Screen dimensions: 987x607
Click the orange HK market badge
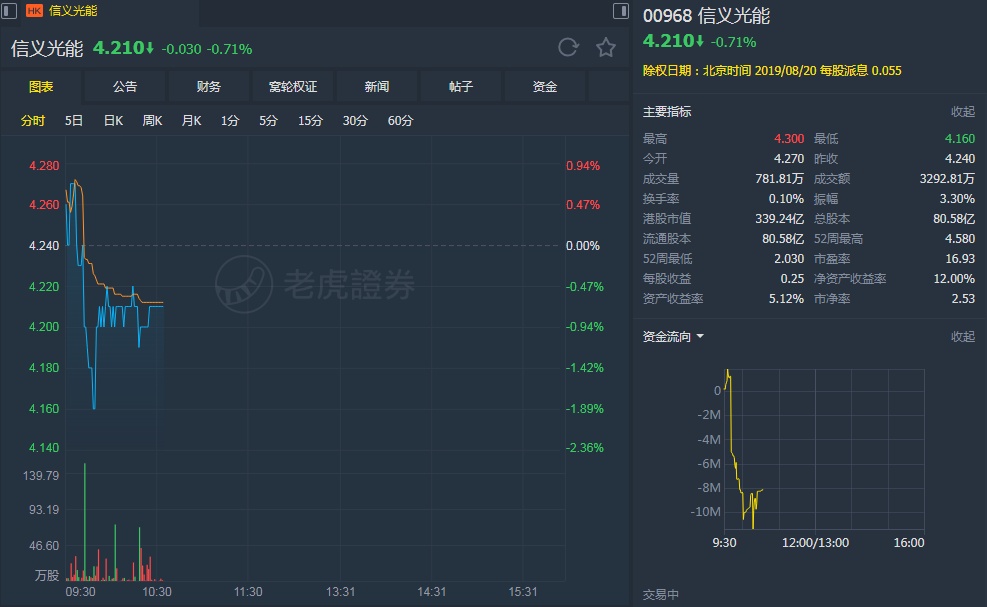click(x=34, y=11)
